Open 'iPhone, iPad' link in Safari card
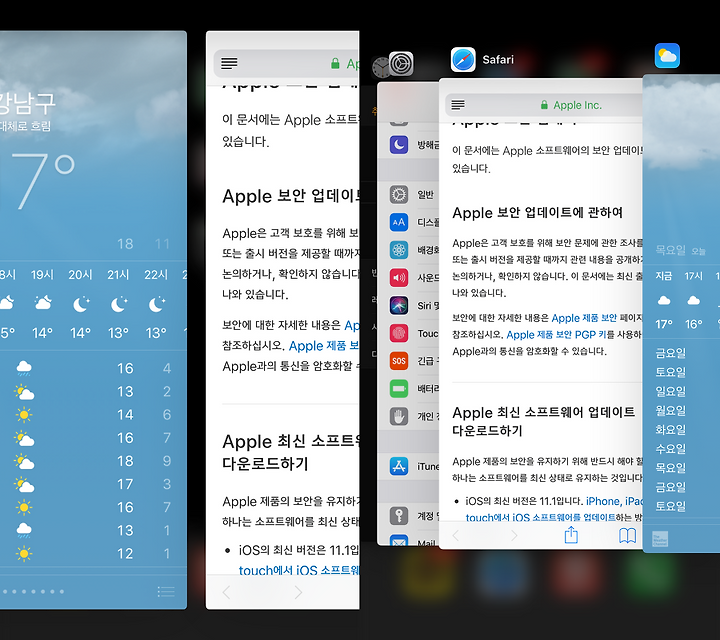The height and width of the screenshot is (640, 720). point(614,501)
